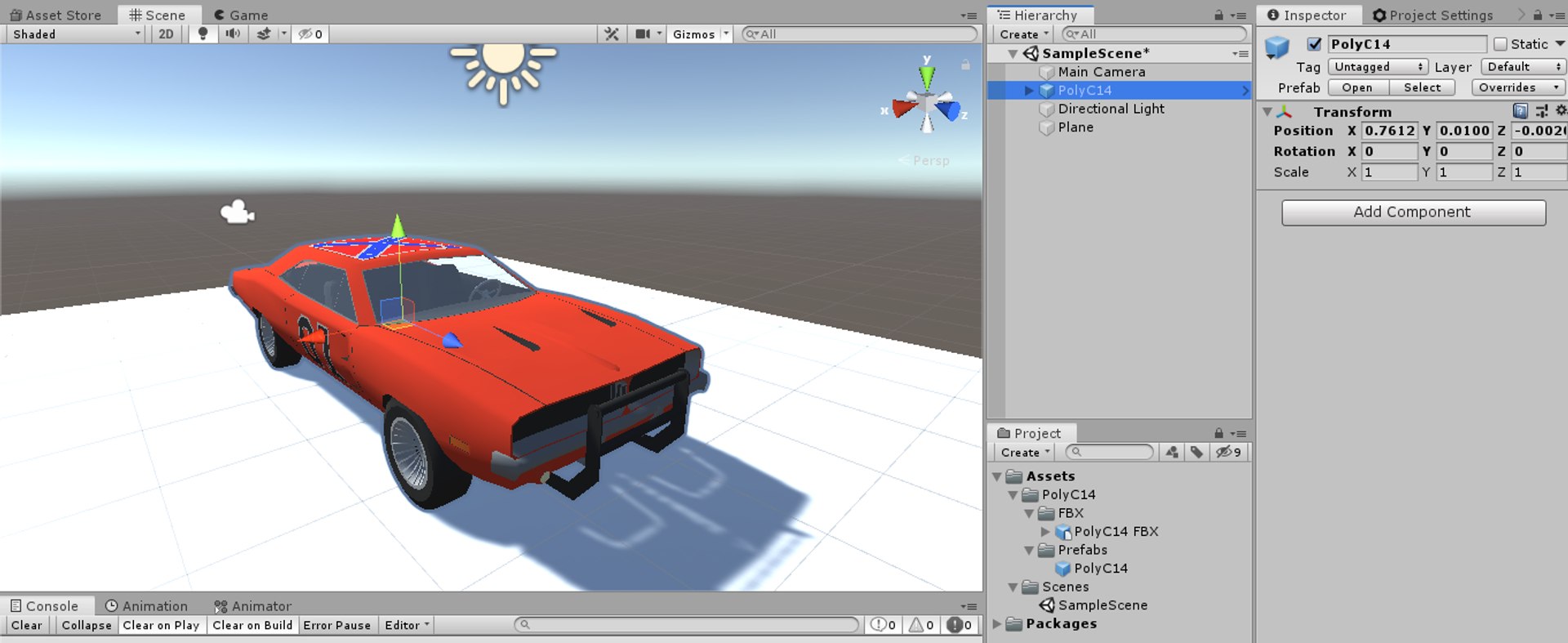
Task: Toggle Console Collapse button
Action: [87, 625]
